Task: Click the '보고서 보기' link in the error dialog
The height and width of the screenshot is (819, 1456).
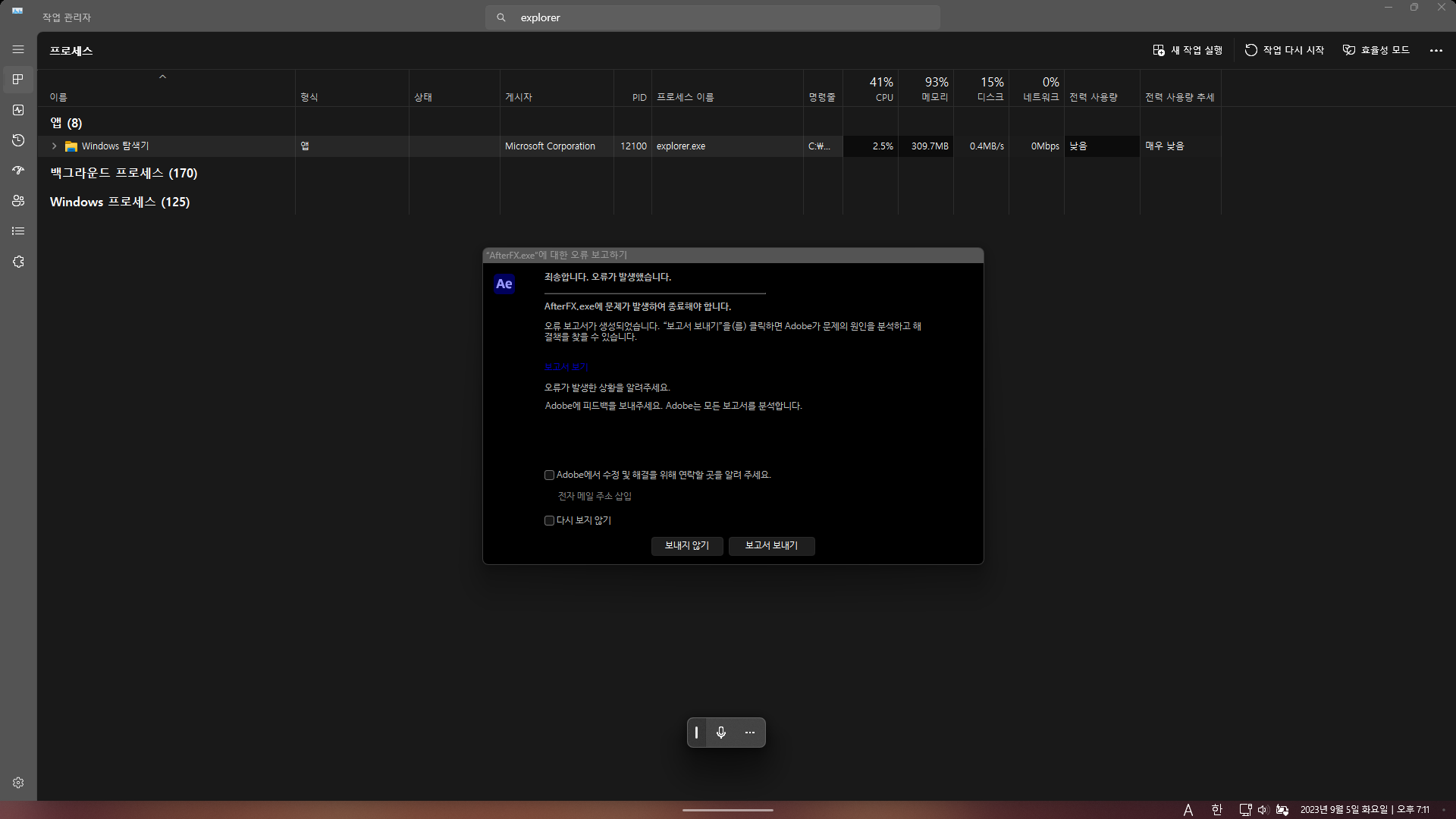Action: point(566,366)
